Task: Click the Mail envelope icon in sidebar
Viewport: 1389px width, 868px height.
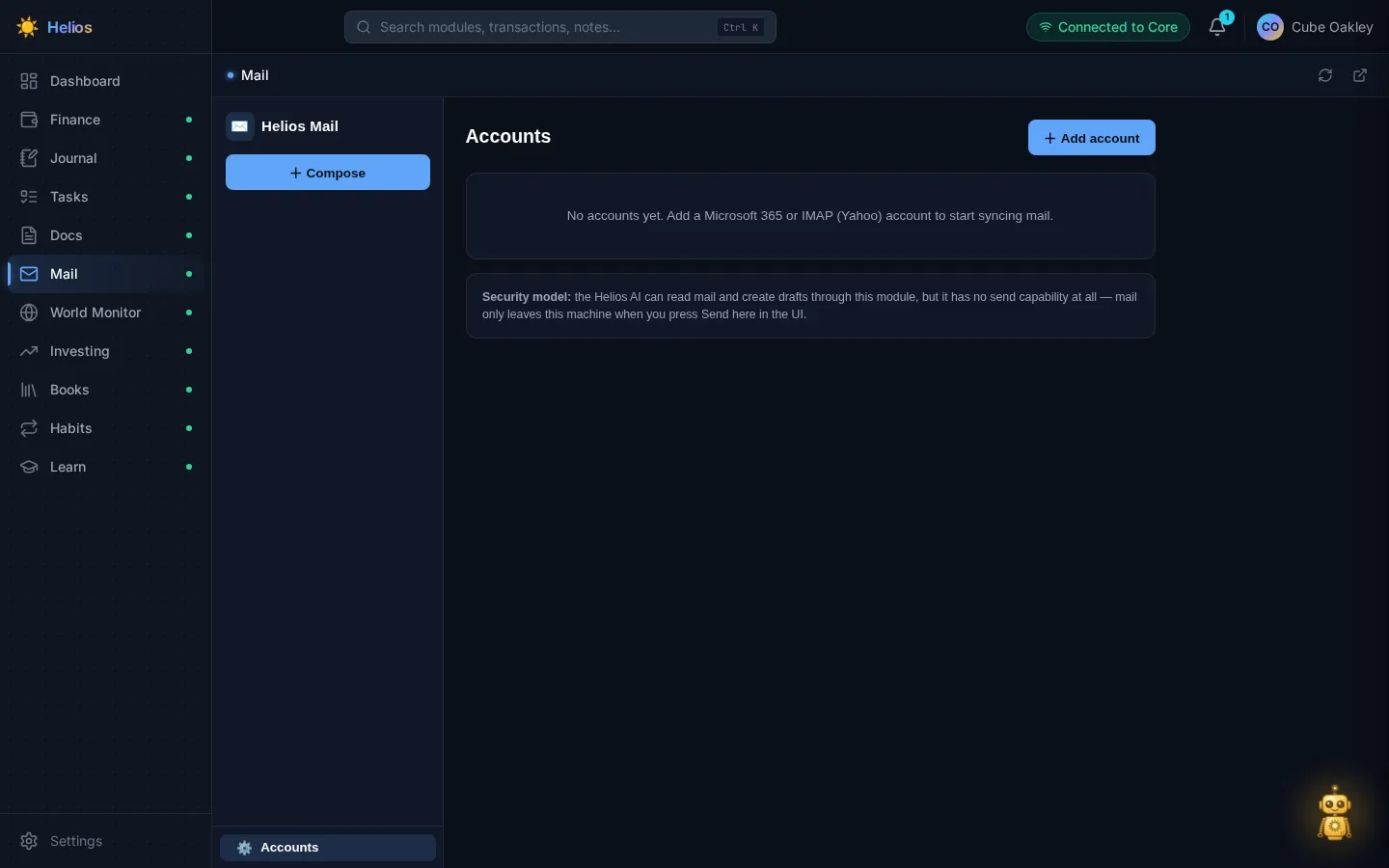Action: 29,274
